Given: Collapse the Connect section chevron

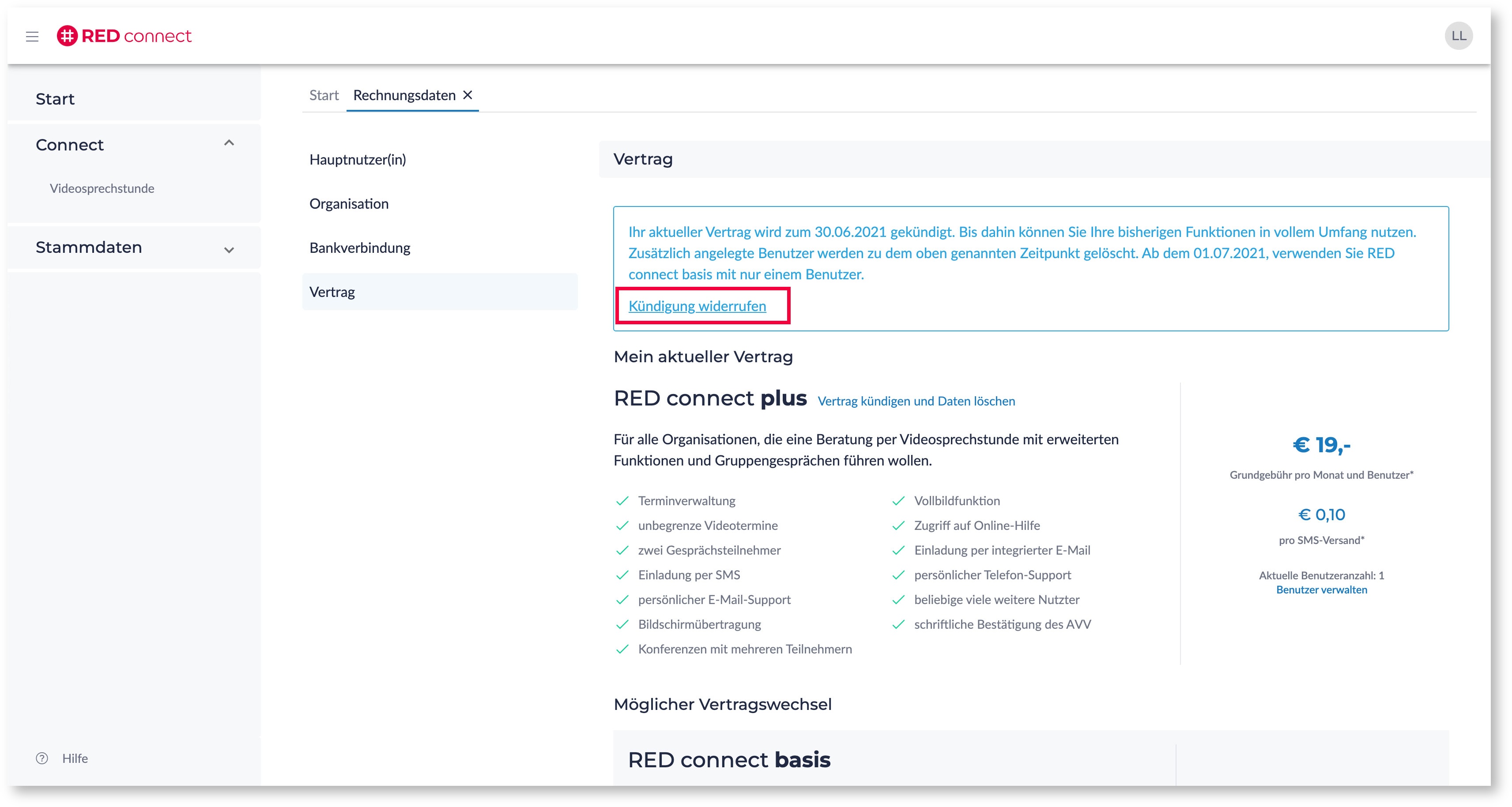Looking at the screenshot, I should click(229, 144).
